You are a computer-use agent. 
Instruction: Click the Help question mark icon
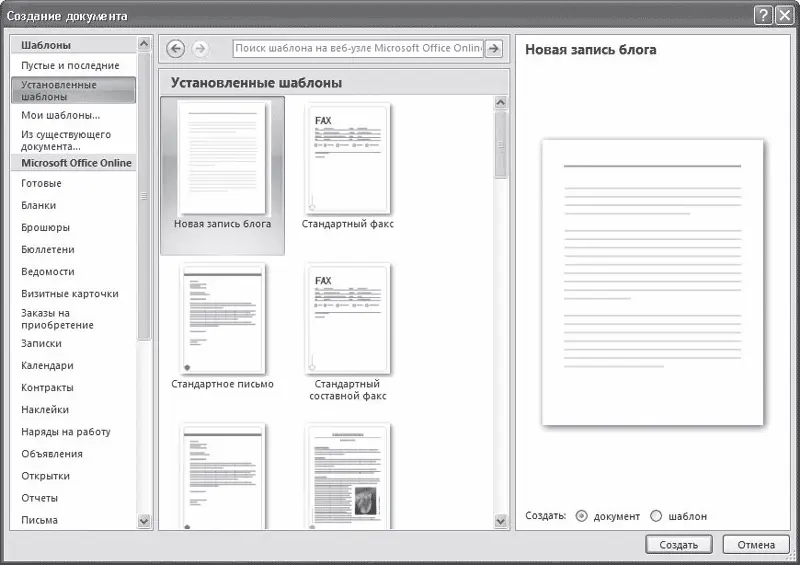(762, 15)
